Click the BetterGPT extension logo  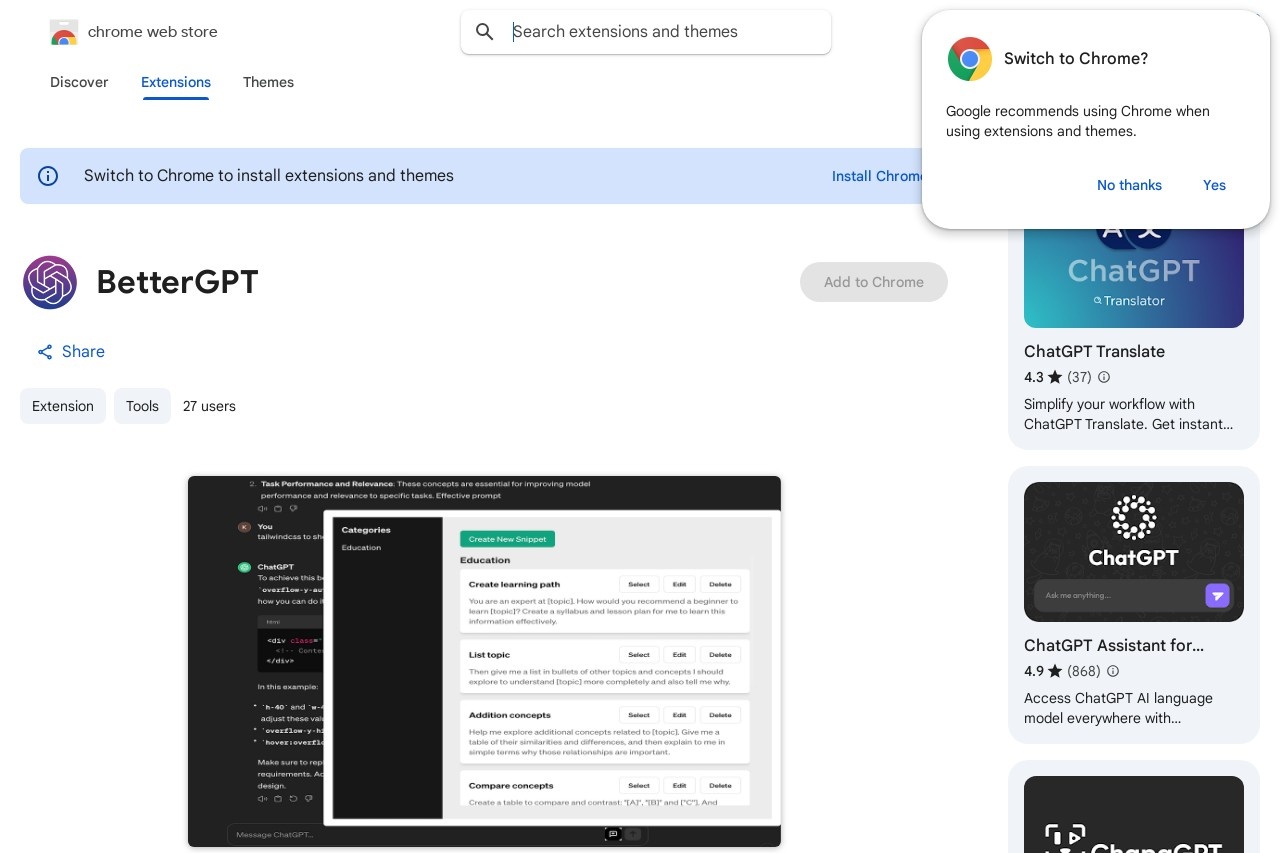pos(50,282)
